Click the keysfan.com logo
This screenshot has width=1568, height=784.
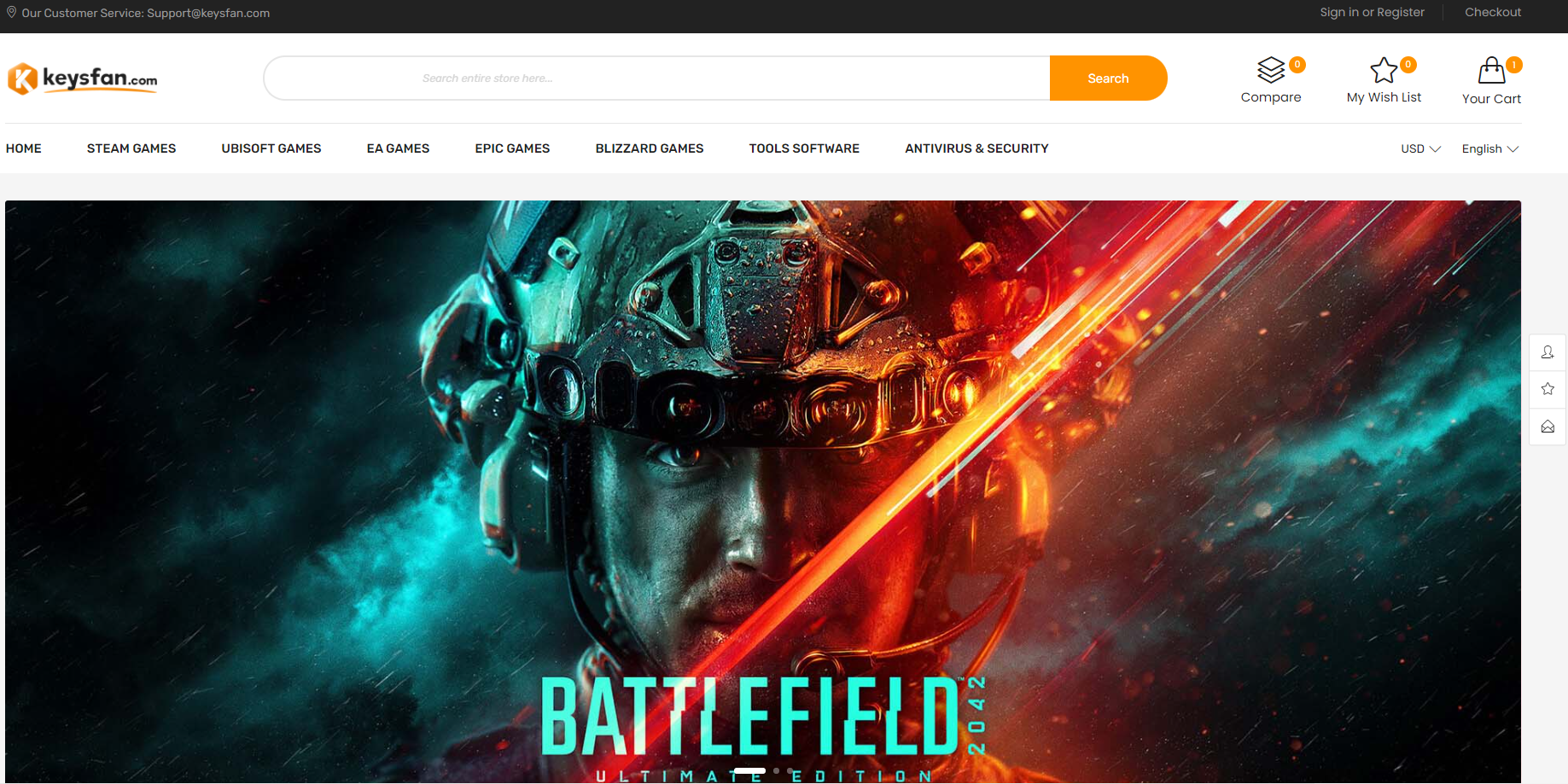82,78
